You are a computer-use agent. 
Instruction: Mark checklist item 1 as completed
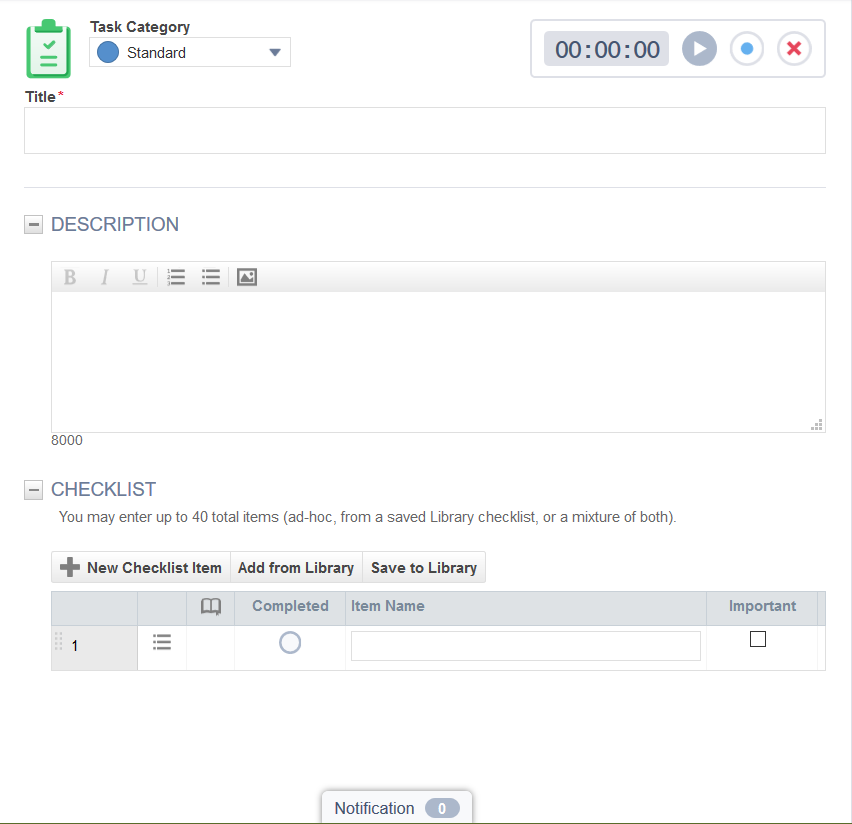point(290,643)
